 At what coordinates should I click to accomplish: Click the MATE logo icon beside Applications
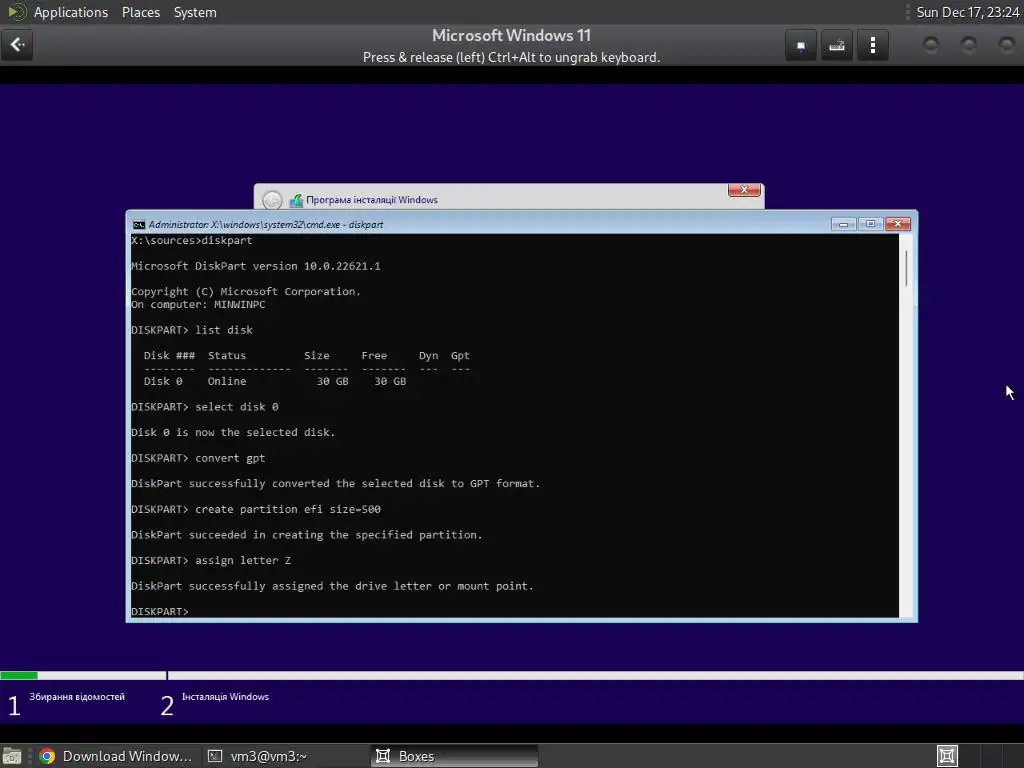click(16, 12)
